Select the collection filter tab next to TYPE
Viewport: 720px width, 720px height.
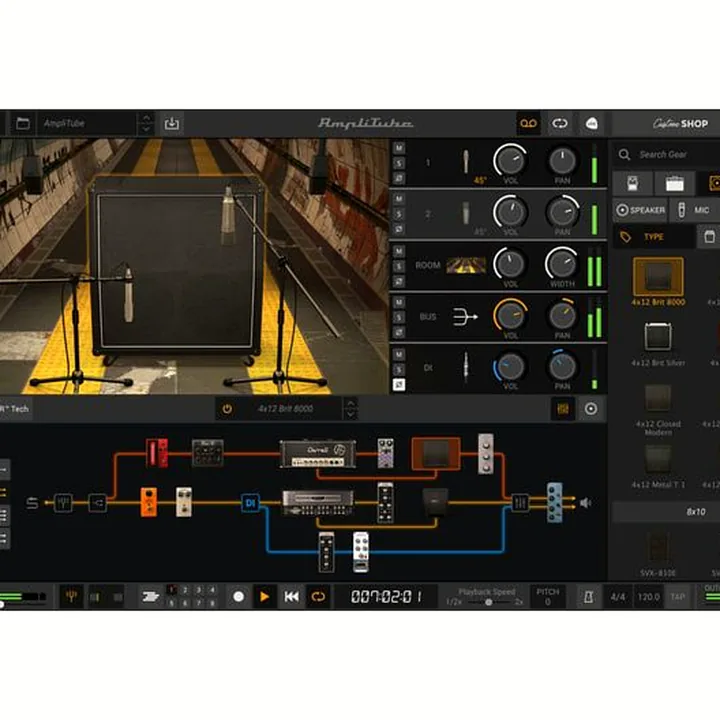(x=709, y=237)
